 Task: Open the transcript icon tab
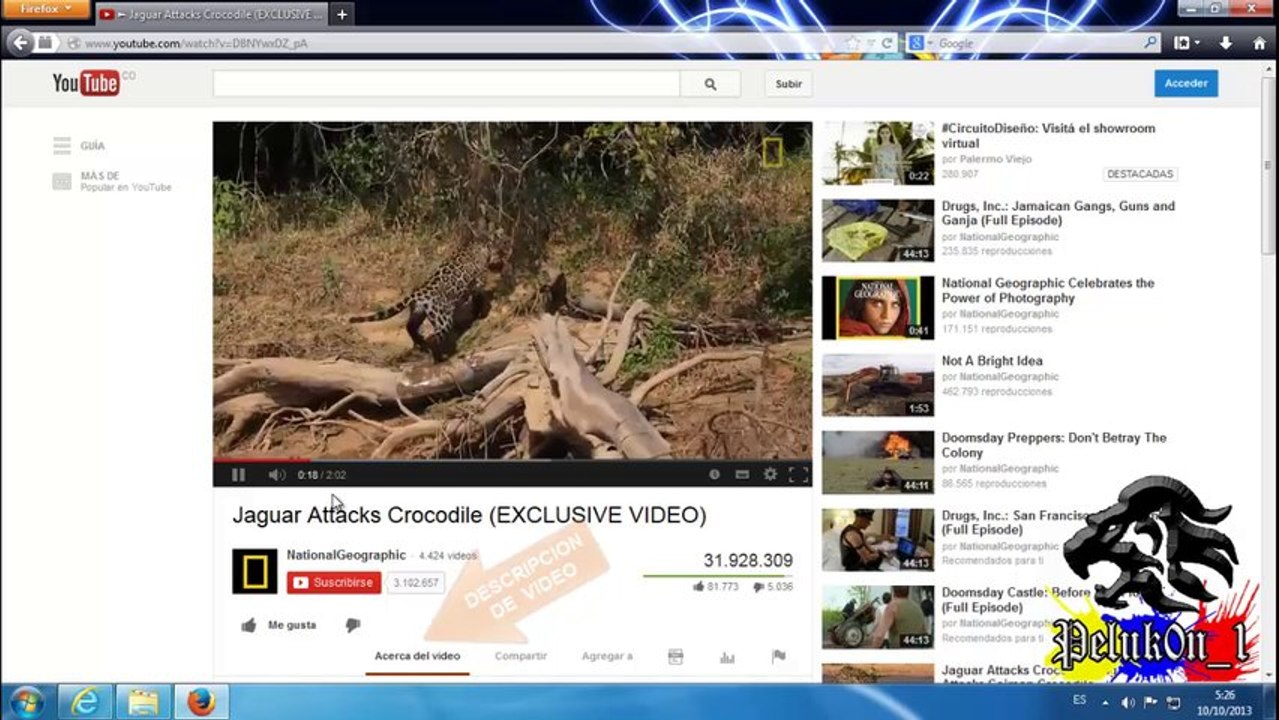(x=676, y=656)
